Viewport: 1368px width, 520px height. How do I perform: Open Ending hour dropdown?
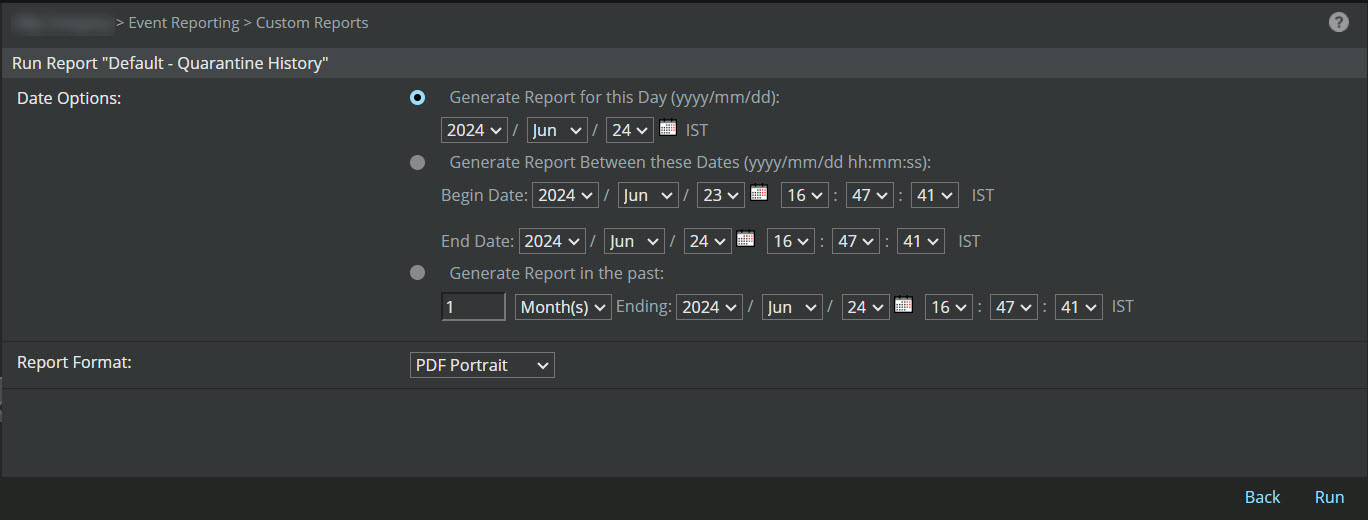point(948,307)
